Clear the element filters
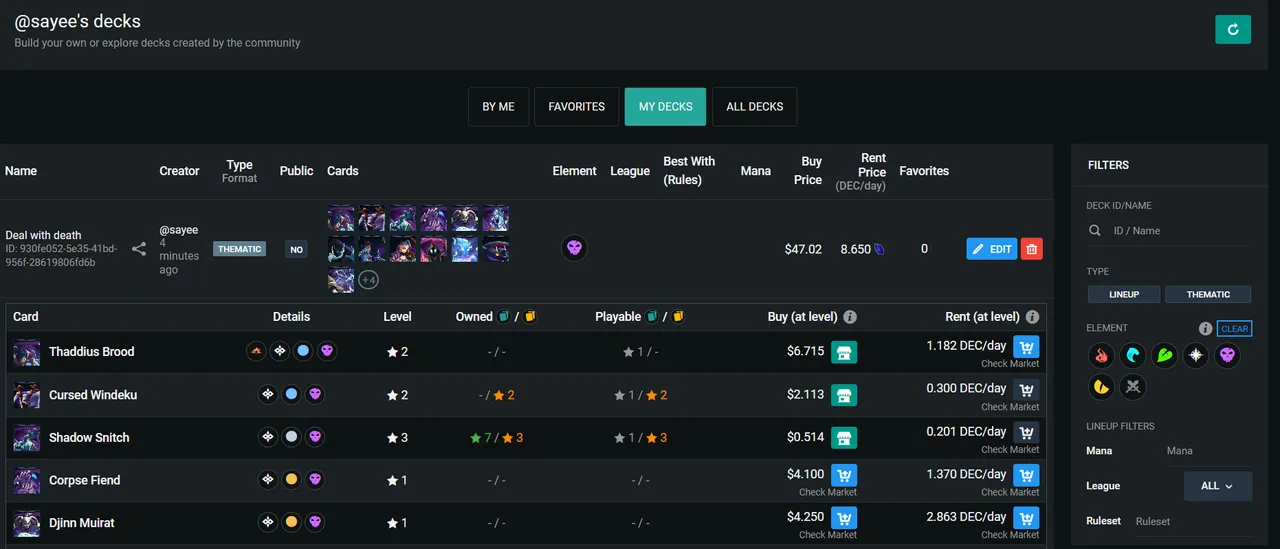Viewport: 1280px width, 549px height. pos(1235,328)
